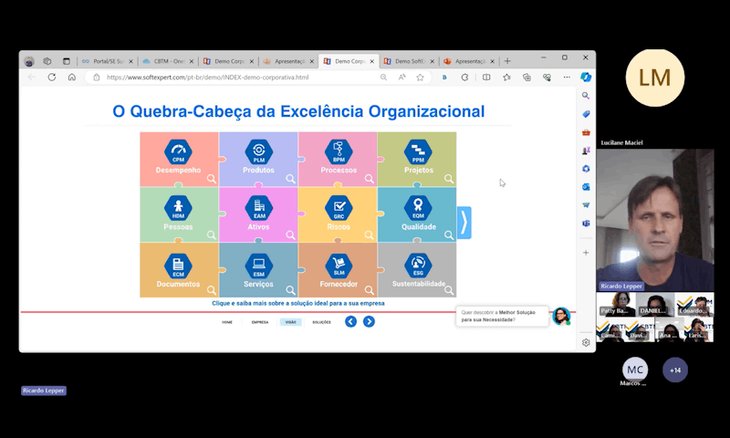Open the PPM Projetos hexagon icon

tap(418, 152)
